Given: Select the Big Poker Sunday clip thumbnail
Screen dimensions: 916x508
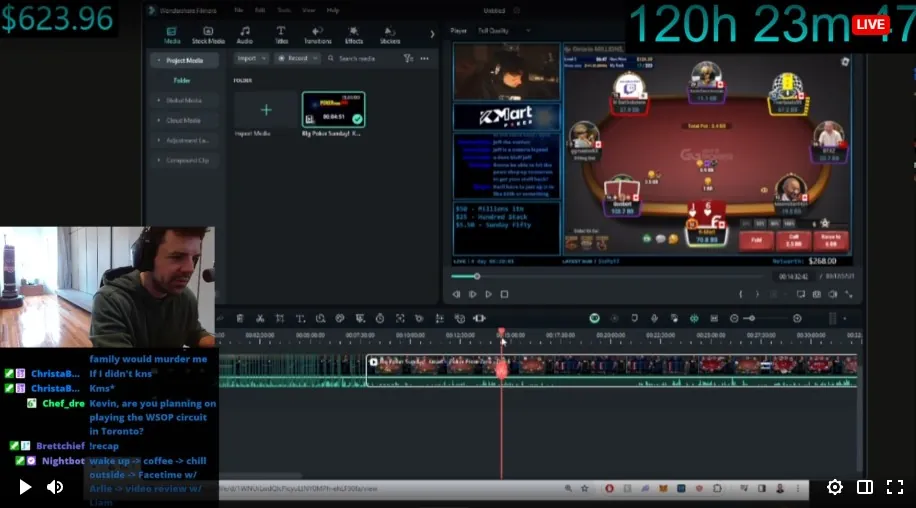Looking at the screenshot, I should [334, 110].
